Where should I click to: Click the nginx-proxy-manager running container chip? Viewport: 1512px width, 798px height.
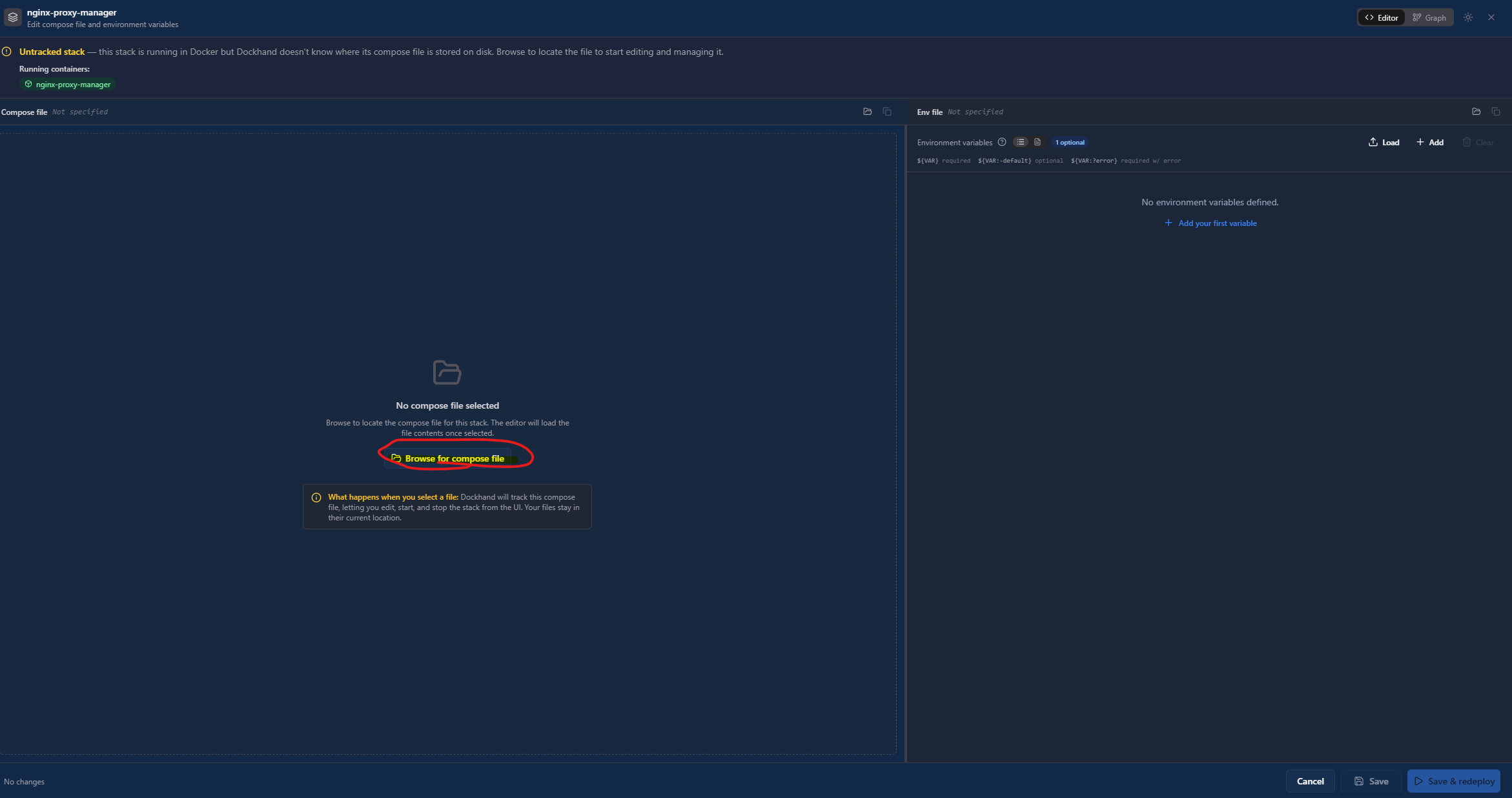click(x=68, y=85)
